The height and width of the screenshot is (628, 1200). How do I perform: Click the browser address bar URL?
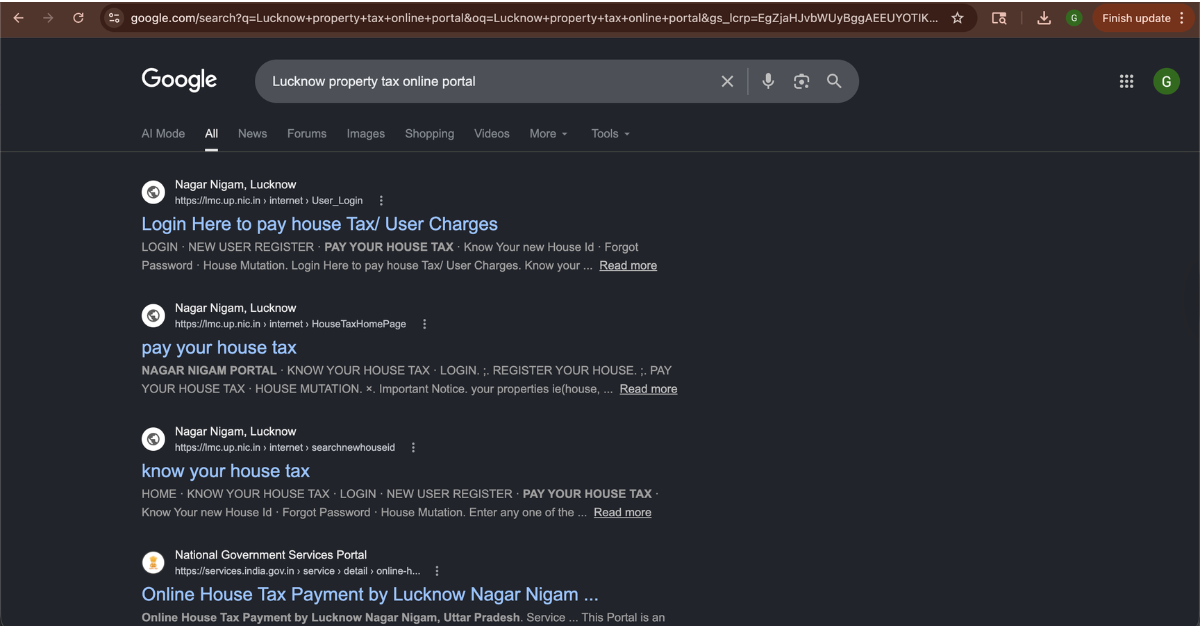pyautogui.click(x=534, y=18)
